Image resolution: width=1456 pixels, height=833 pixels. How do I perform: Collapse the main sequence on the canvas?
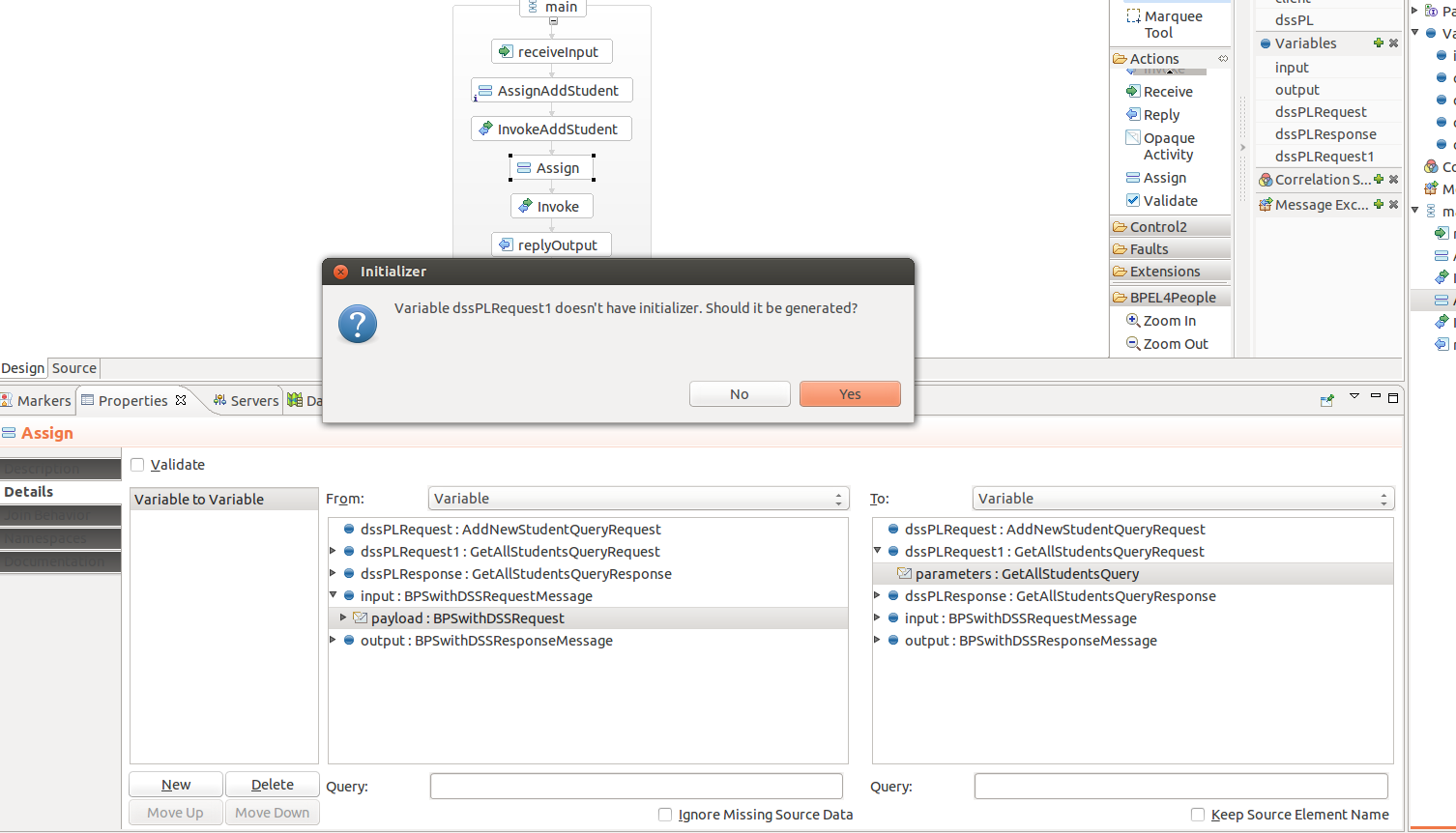(x=553, y=21)
